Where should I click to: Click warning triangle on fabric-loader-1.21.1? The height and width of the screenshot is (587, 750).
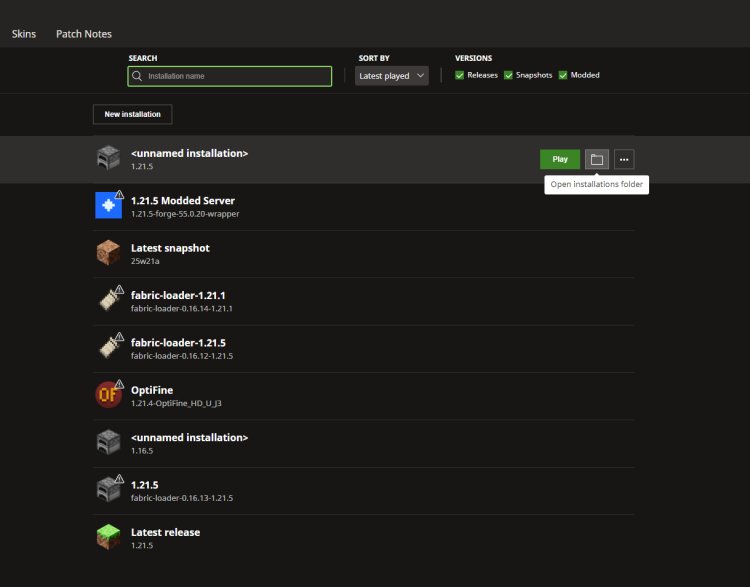[120, 289]
